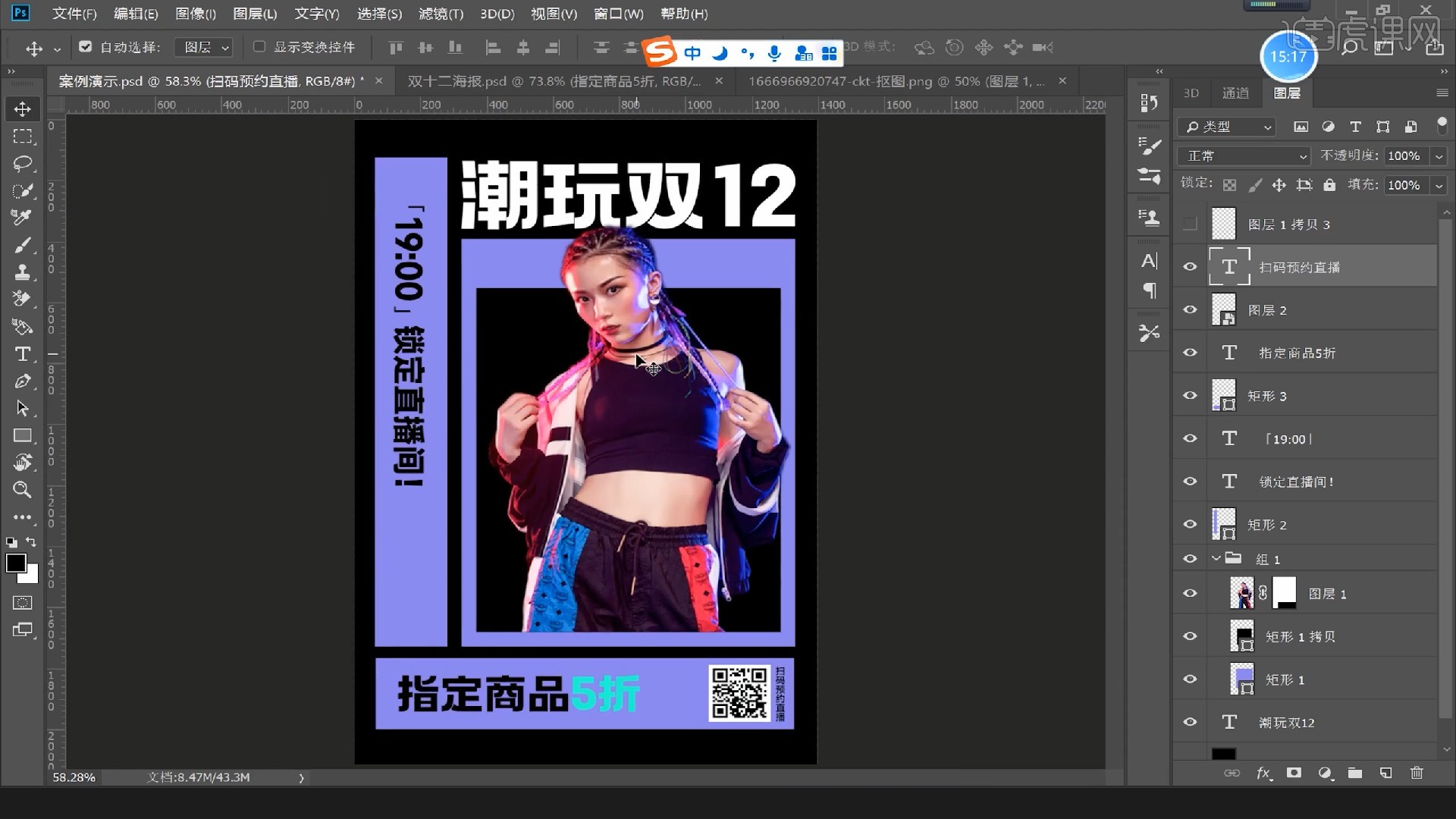The height and width of the screenshot is (819, 1456).
Task: Hide the 潮玩双12 text layer
Action: pos(1190,722)
